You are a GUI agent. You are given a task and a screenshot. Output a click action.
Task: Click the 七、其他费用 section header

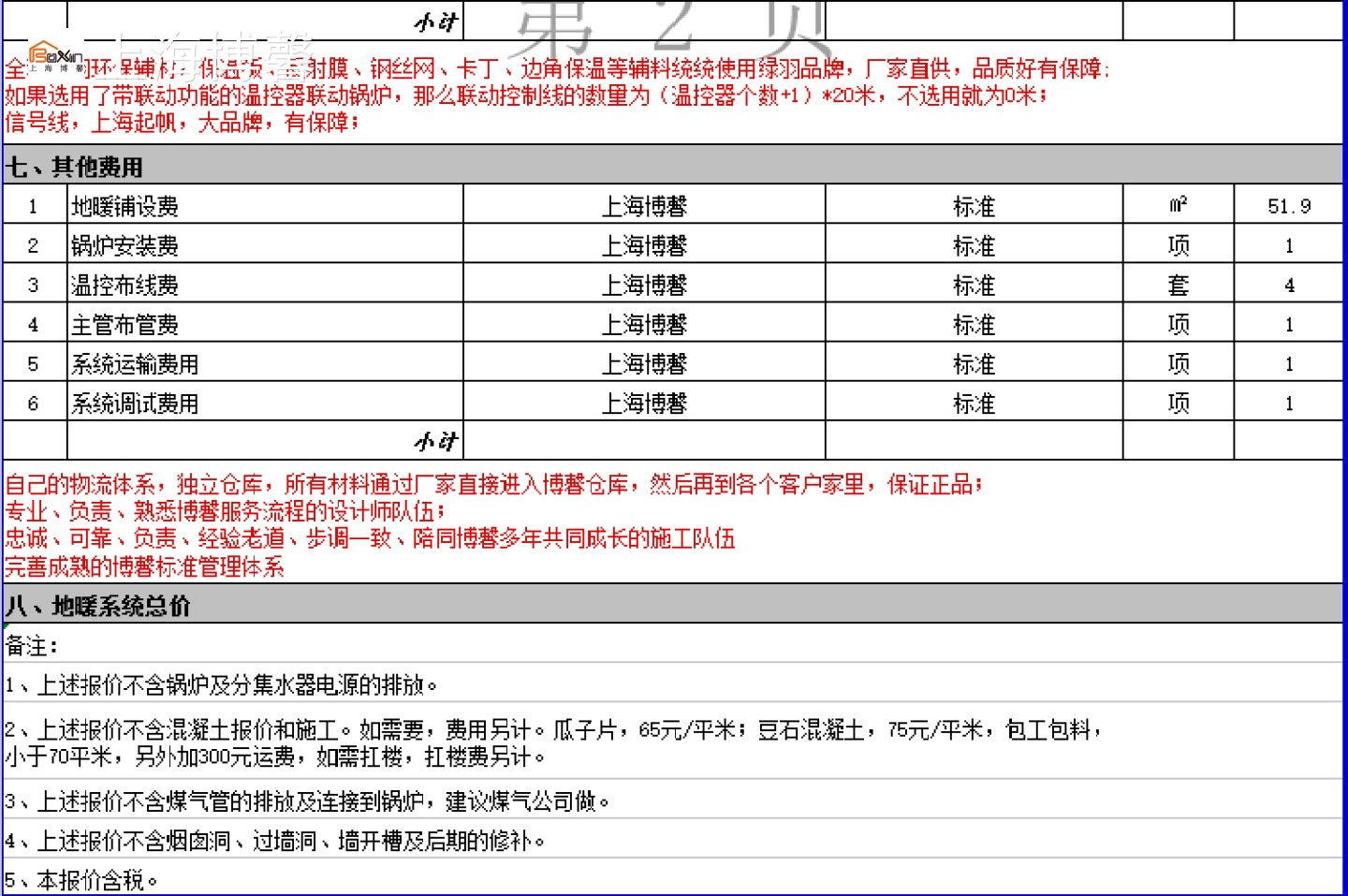click(x=75, y=167)
